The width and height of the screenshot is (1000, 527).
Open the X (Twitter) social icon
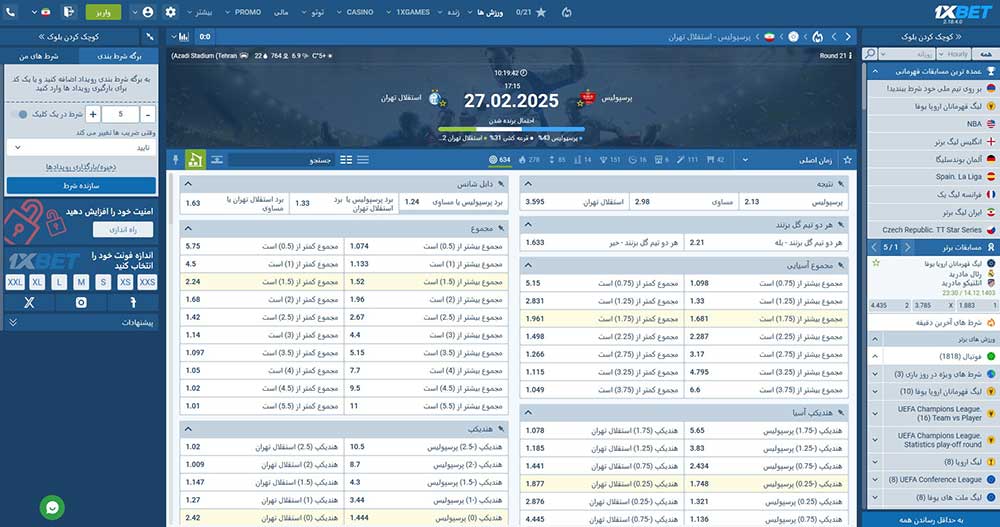coord(29,302)
